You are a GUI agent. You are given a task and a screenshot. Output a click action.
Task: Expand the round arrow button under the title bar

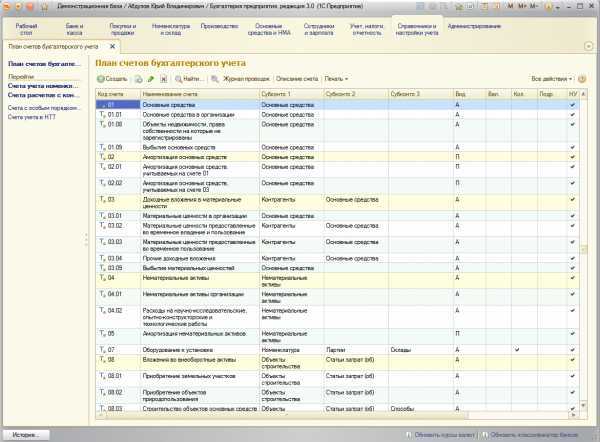(589, 46)
